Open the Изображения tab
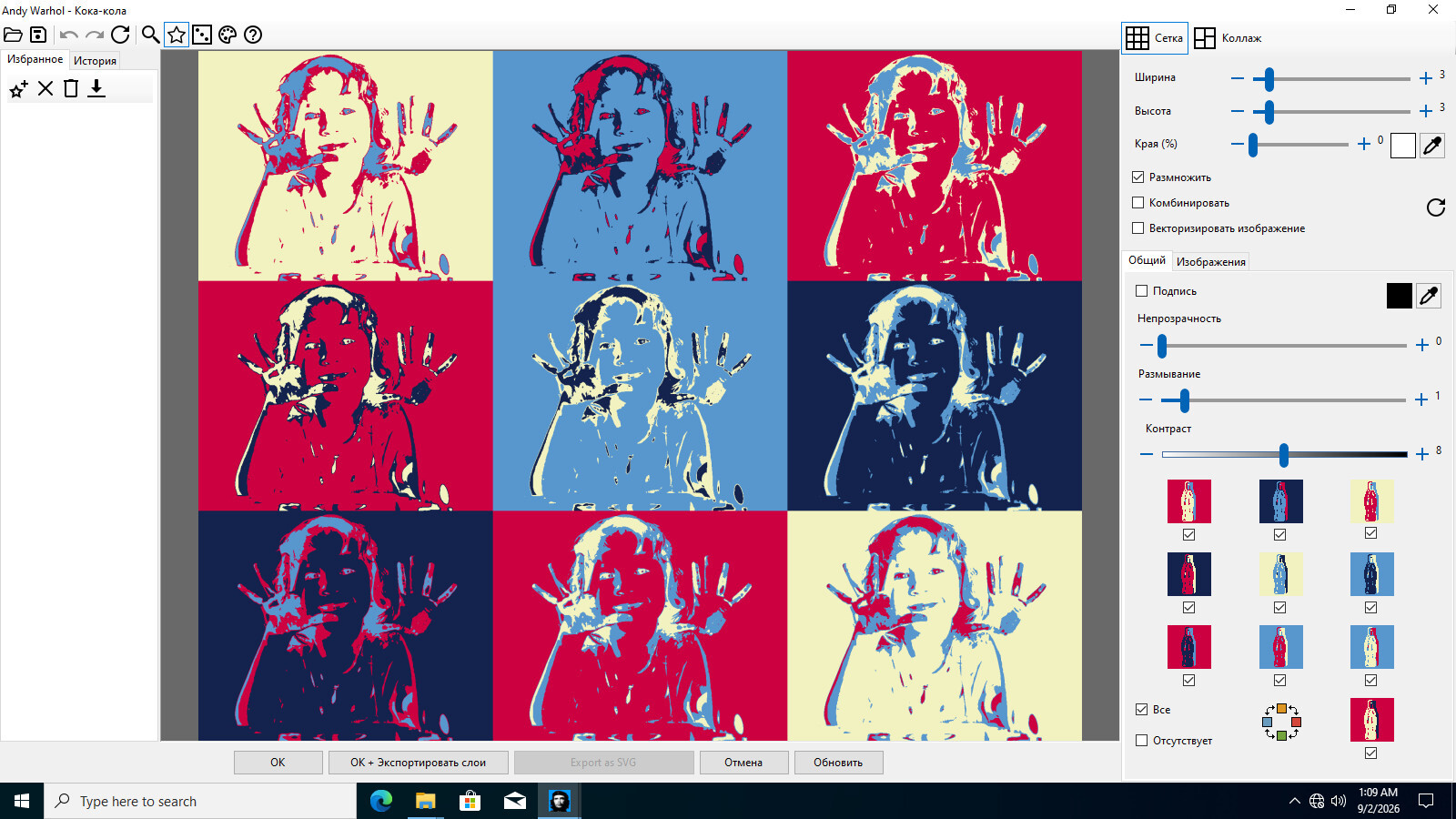Screen dimensions: 1456x819 coord(1210,262)
